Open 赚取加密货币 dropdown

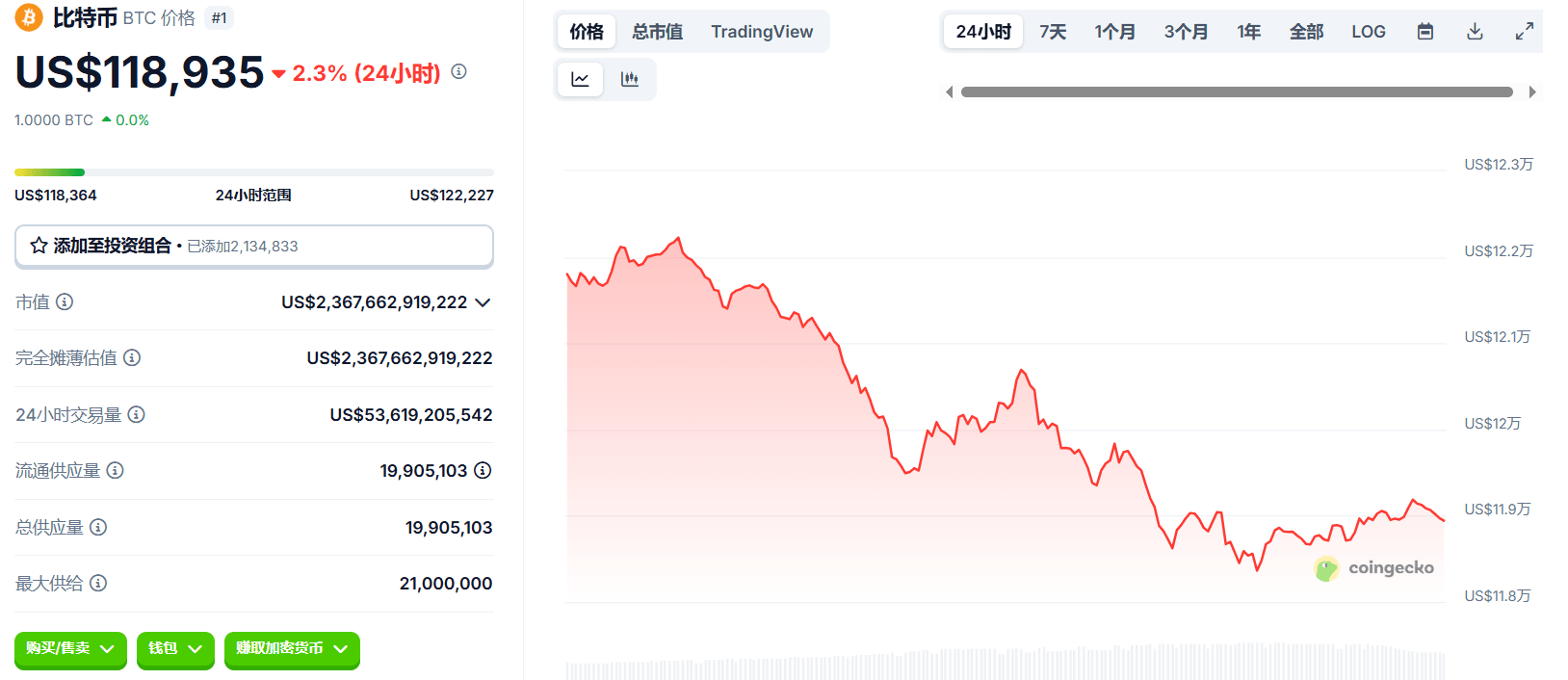(292, 649)
